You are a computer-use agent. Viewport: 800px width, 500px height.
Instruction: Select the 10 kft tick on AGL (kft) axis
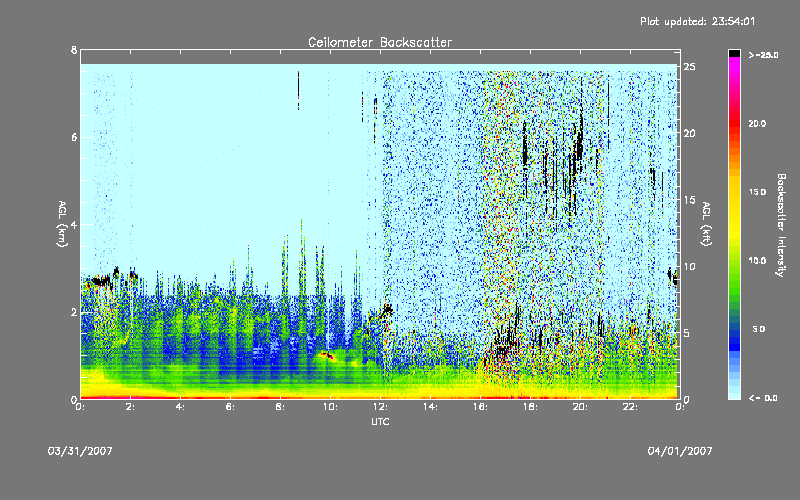coord(689,266)
